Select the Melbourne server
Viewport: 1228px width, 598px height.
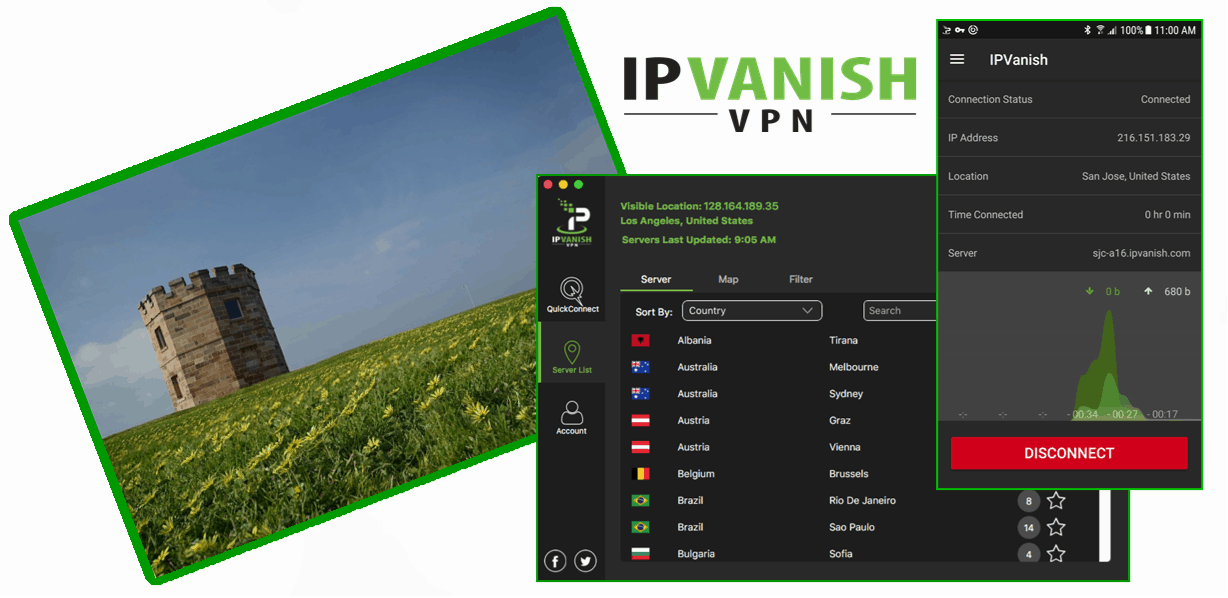tap(853, 367)
